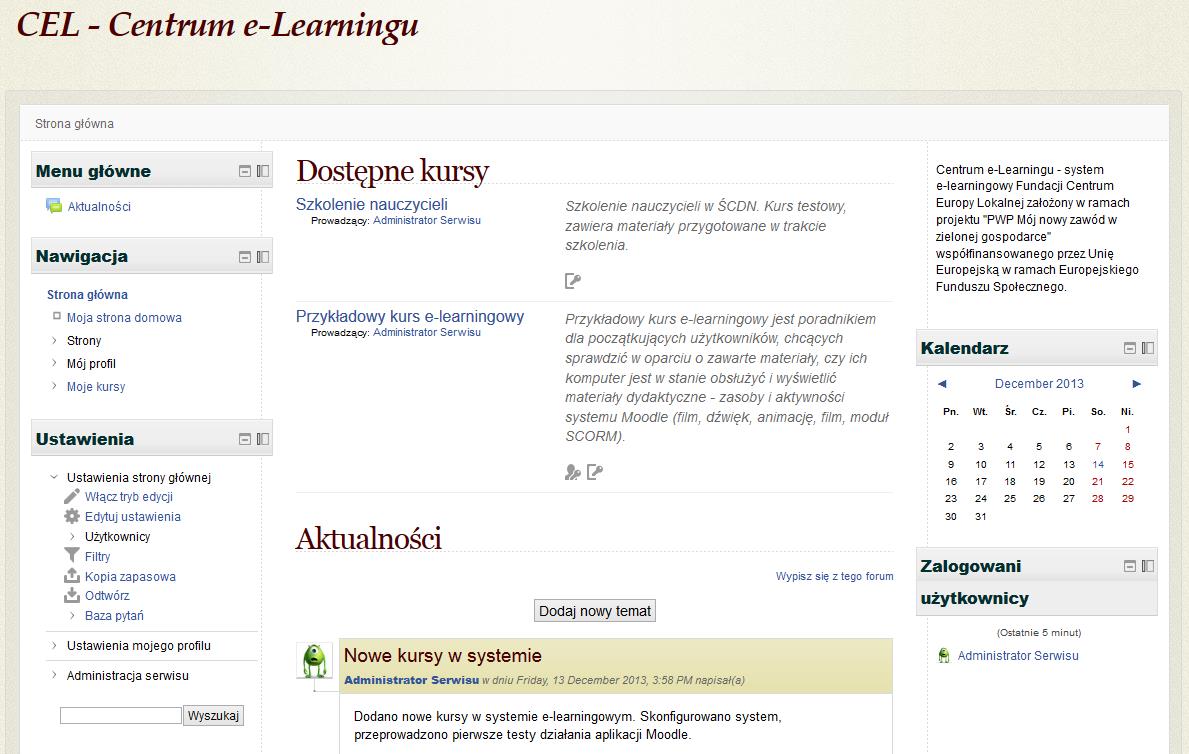Collapse the Ustawienia block

[245, 439]
